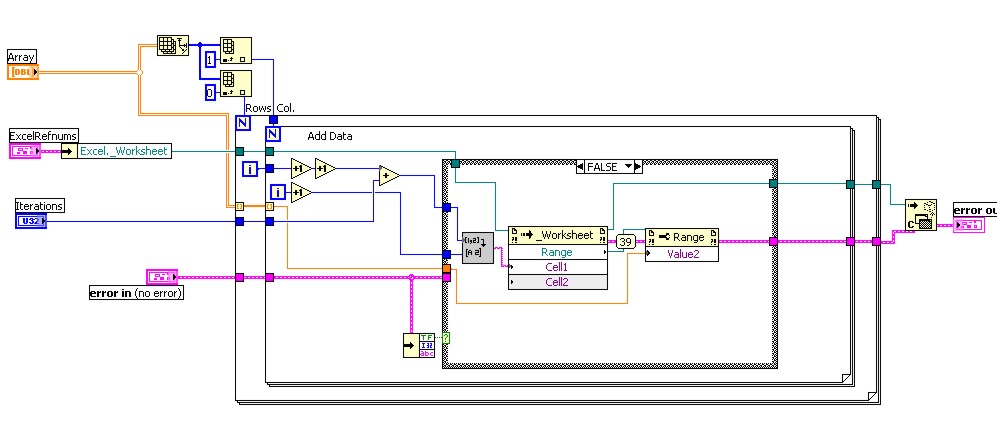Click the Cell1 parameter row

tap(558, 267)
